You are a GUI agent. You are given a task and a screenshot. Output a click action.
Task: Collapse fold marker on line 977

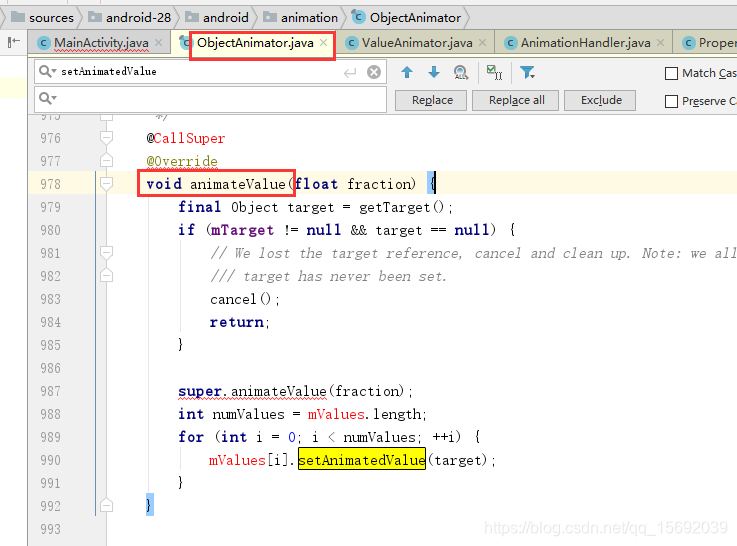click(x=107, y=161)
